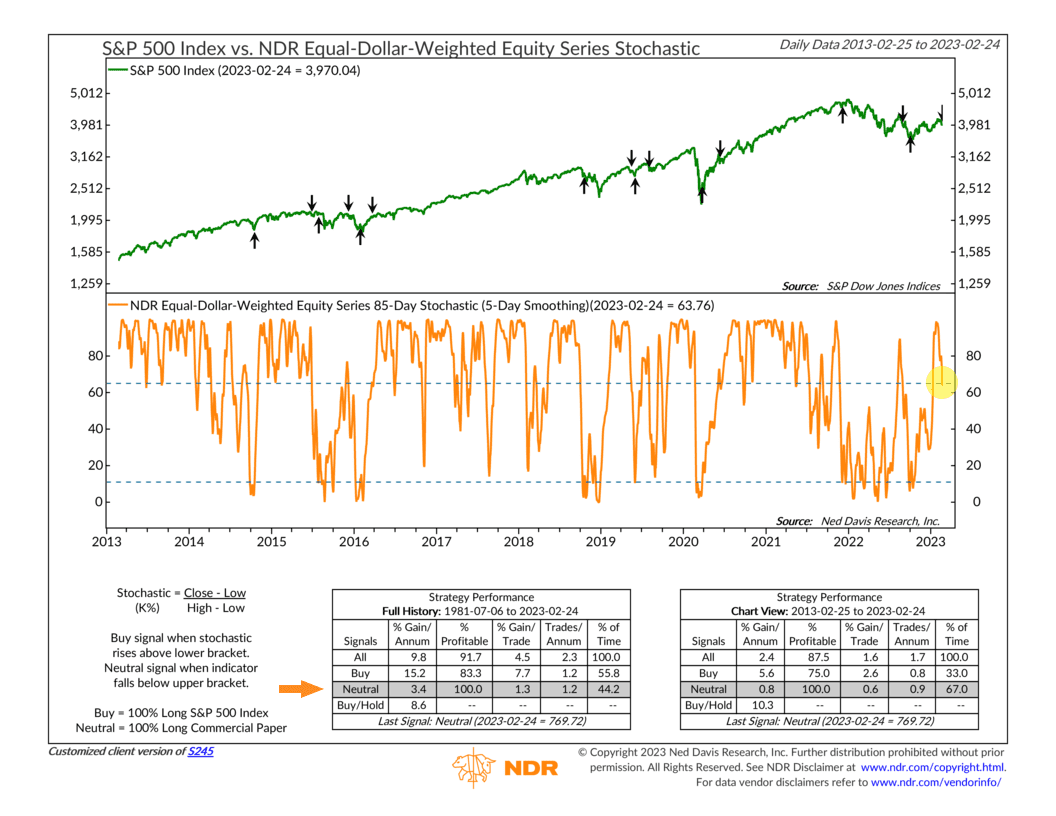1056x816 pixels.
Task: Click the right stochastic axis label 20
Action: pyautogui.click(x=973, y=465)
